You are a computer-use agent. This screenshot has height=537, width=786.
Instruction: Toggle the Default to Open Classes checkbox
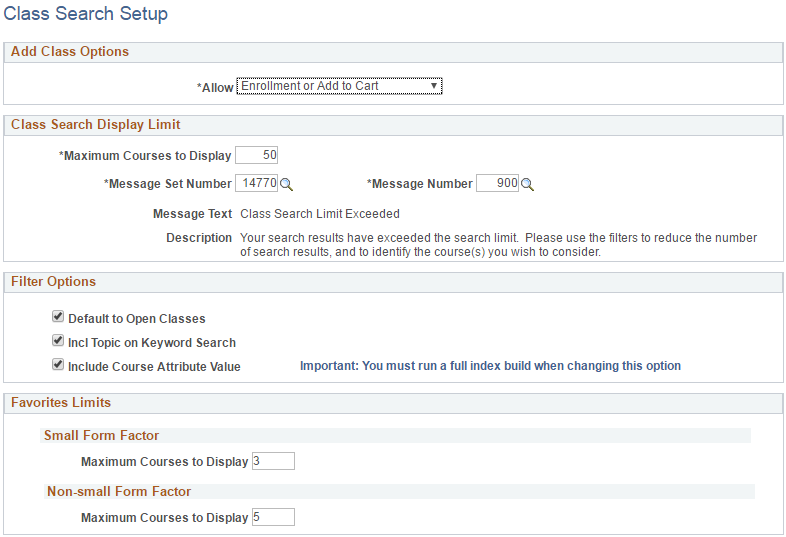pos(58,318)
